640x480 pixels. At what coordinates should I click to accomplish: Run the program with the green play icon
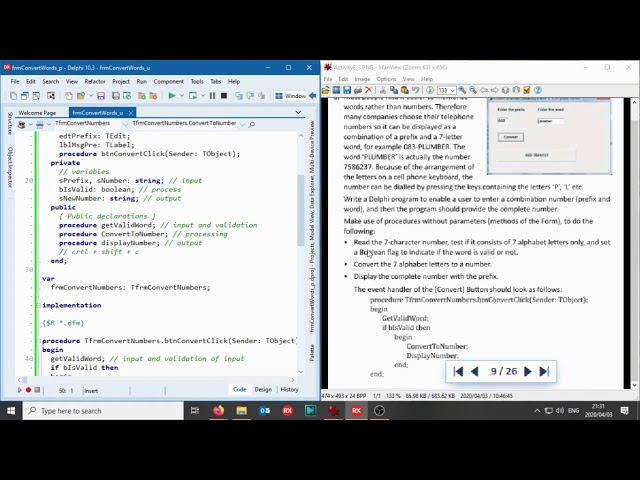(x=172, y=96)
